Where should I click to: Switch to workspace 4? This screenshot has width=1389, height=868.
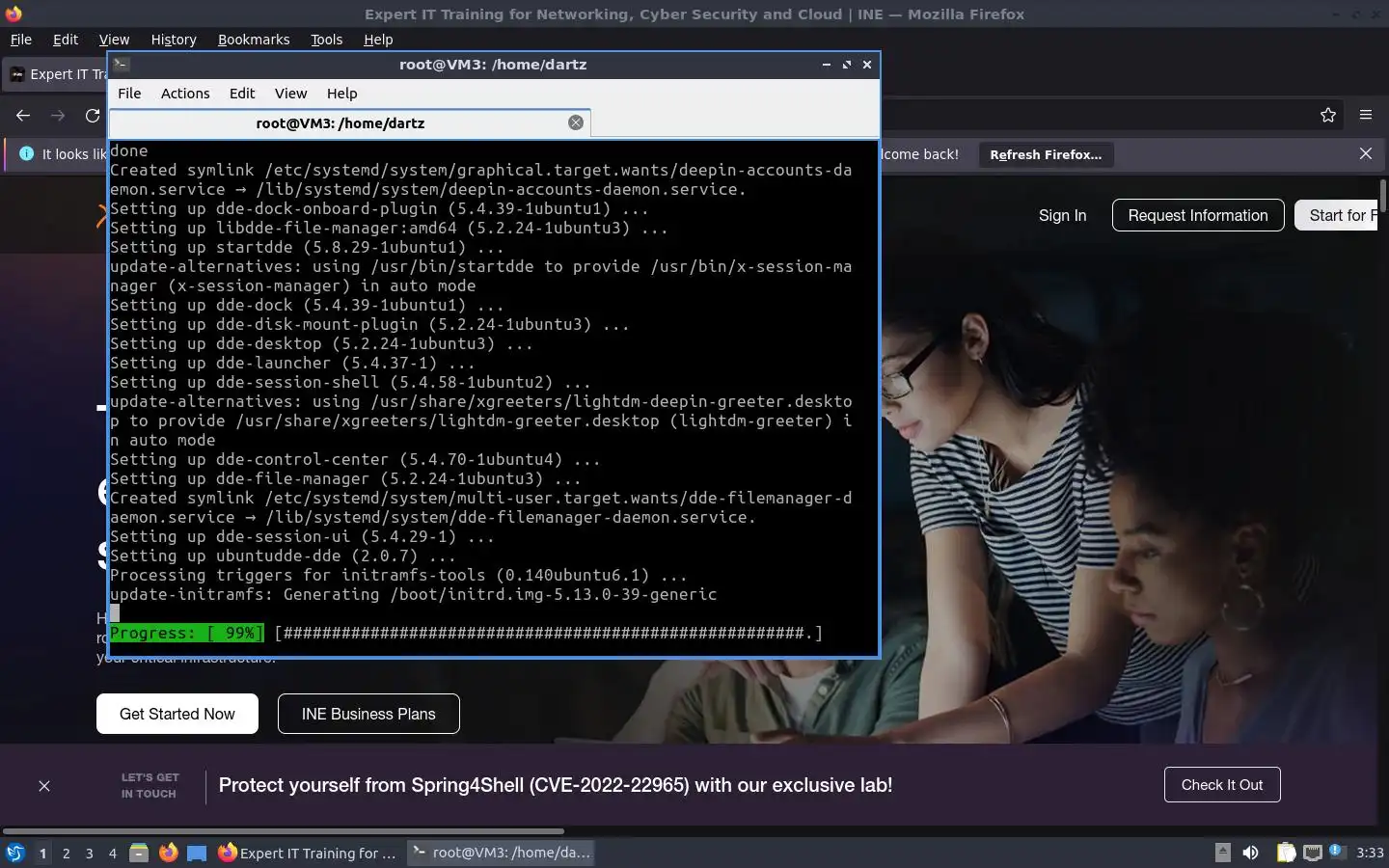click(112, 854)
